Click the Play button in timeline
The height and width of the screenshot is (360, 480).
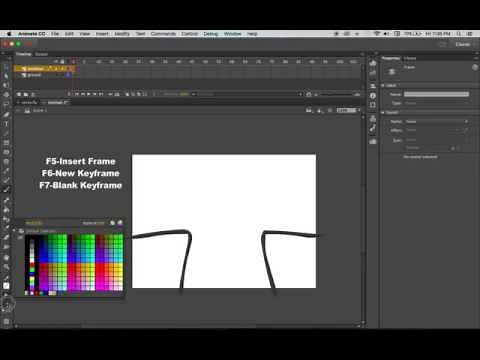[x=89, y=94]
